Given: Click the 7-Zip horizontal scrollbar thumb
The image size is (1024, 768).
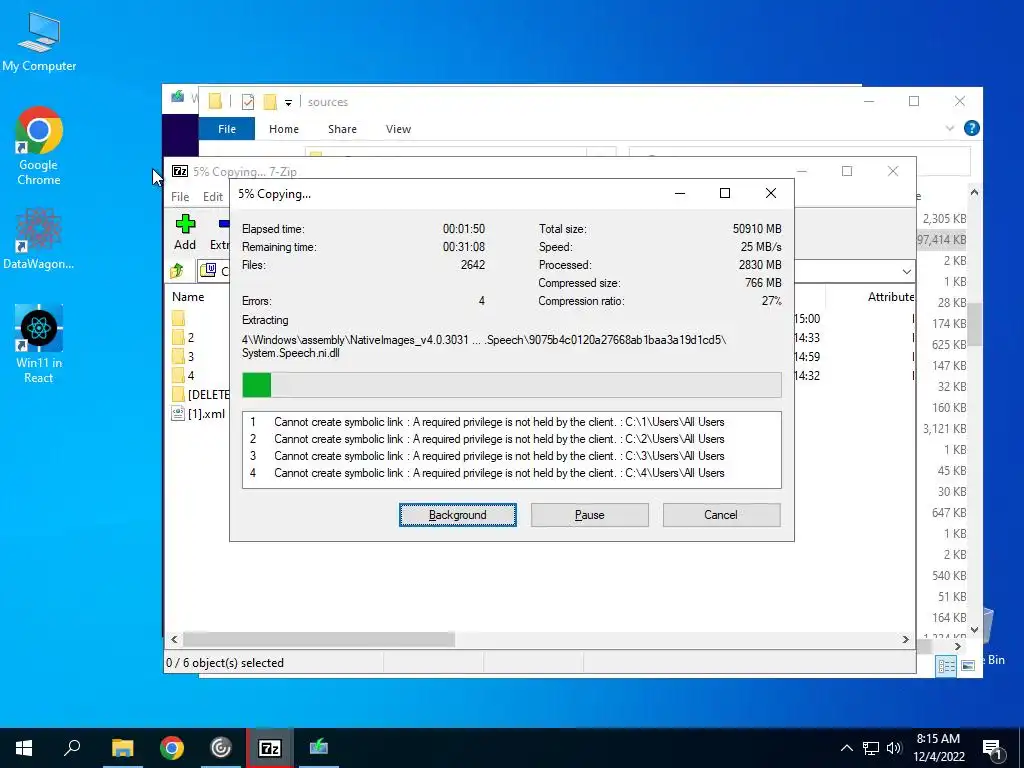Looking at the screenshot, I should point(319,639).
